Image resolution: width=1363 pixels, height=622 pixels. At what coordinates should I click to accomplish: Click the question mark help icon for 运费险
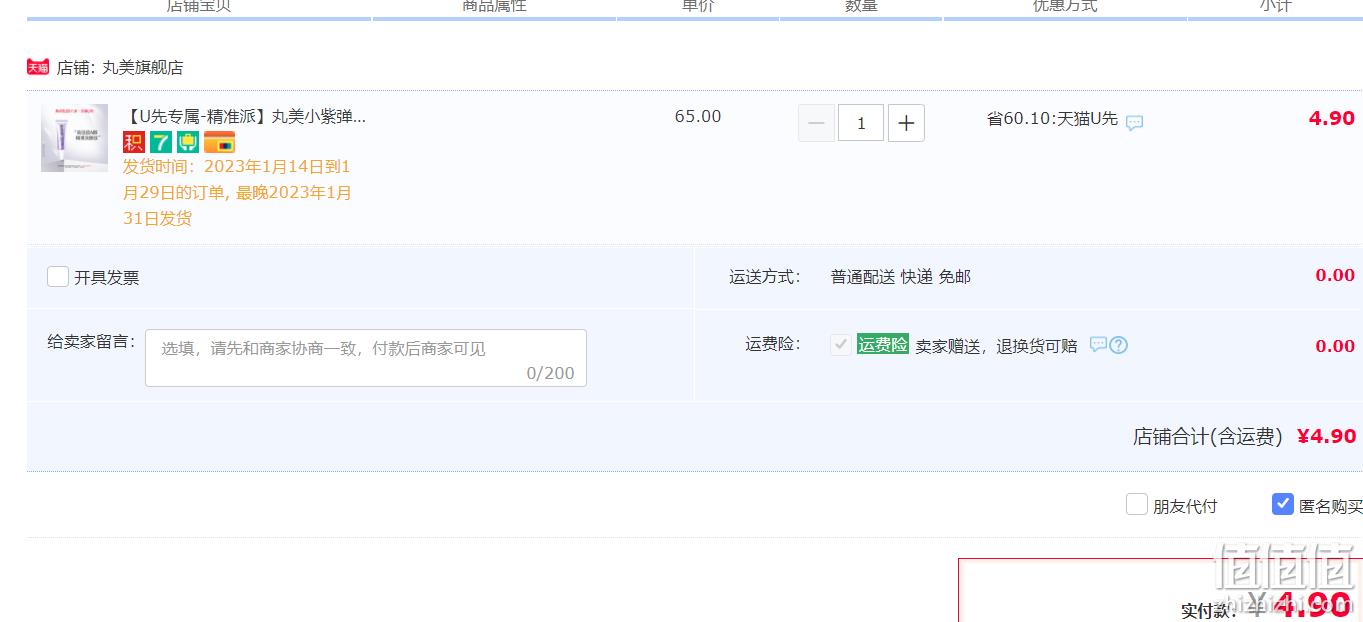click(1119, 345)
